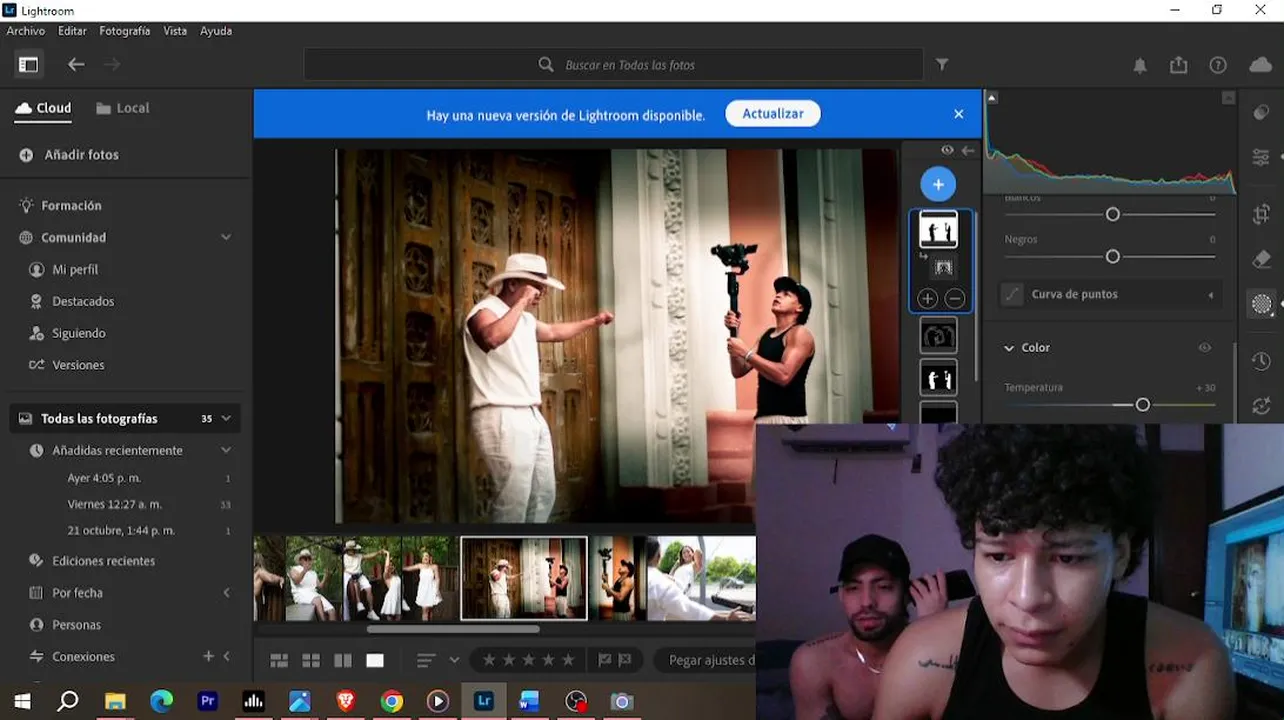Switch to square grid view

click(311, 660)
